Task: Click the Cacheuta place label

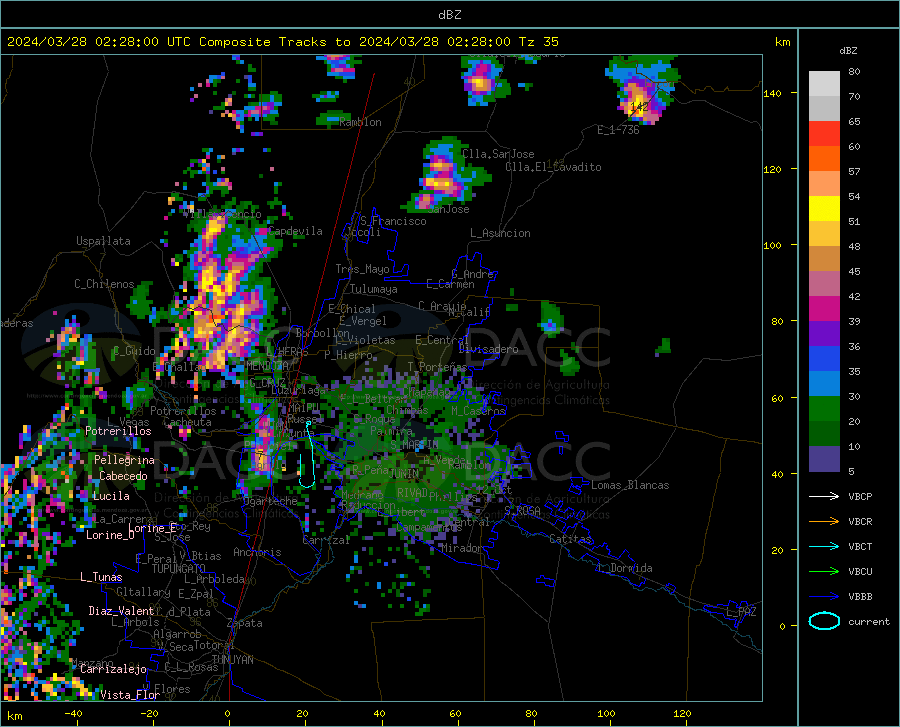Action: (187, 422)
